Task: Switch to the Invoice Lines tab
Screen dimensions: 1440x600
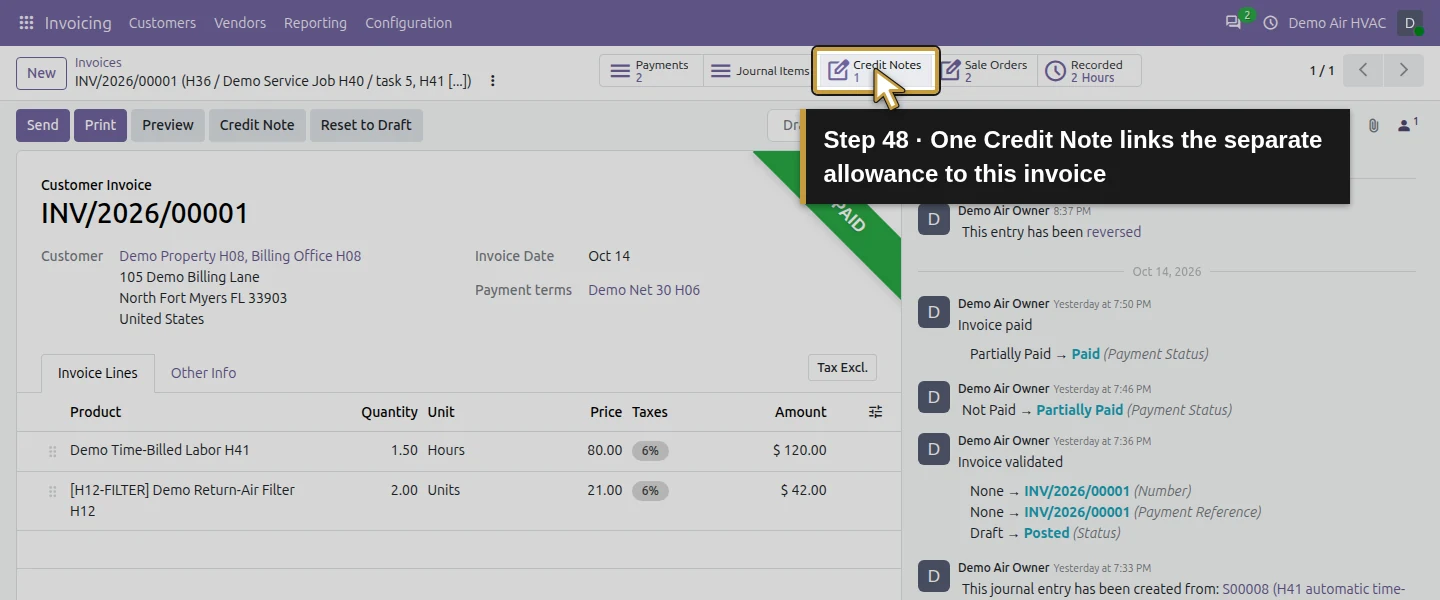Action: (98, 373)
